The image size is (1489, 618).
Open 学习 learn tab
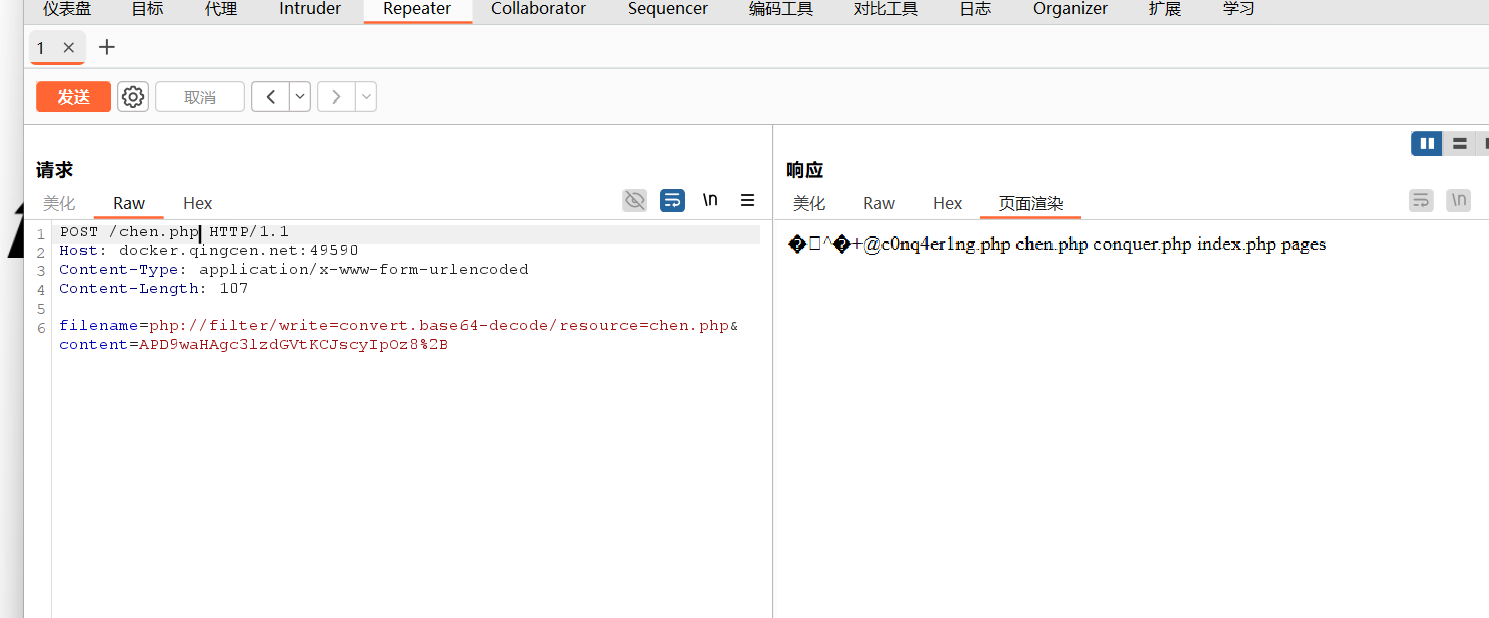click(x=1239, y=9)
